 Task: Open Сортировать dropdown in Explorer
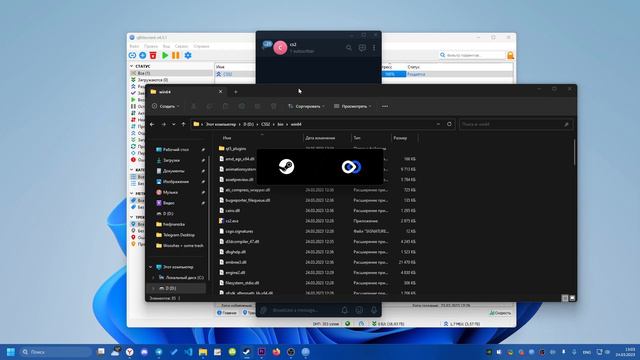pos(306,106)
